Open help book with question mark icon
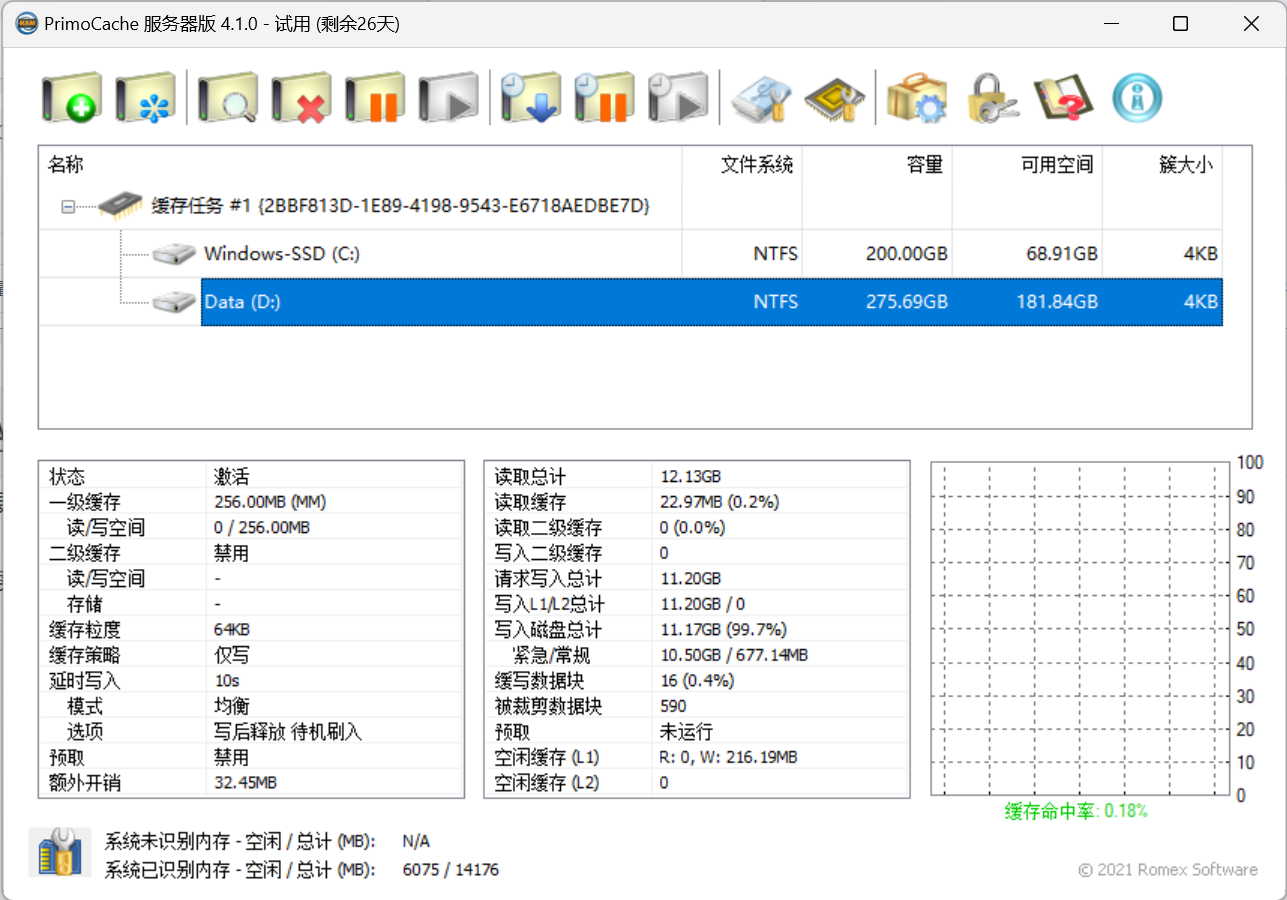 tap(1064, 98)
